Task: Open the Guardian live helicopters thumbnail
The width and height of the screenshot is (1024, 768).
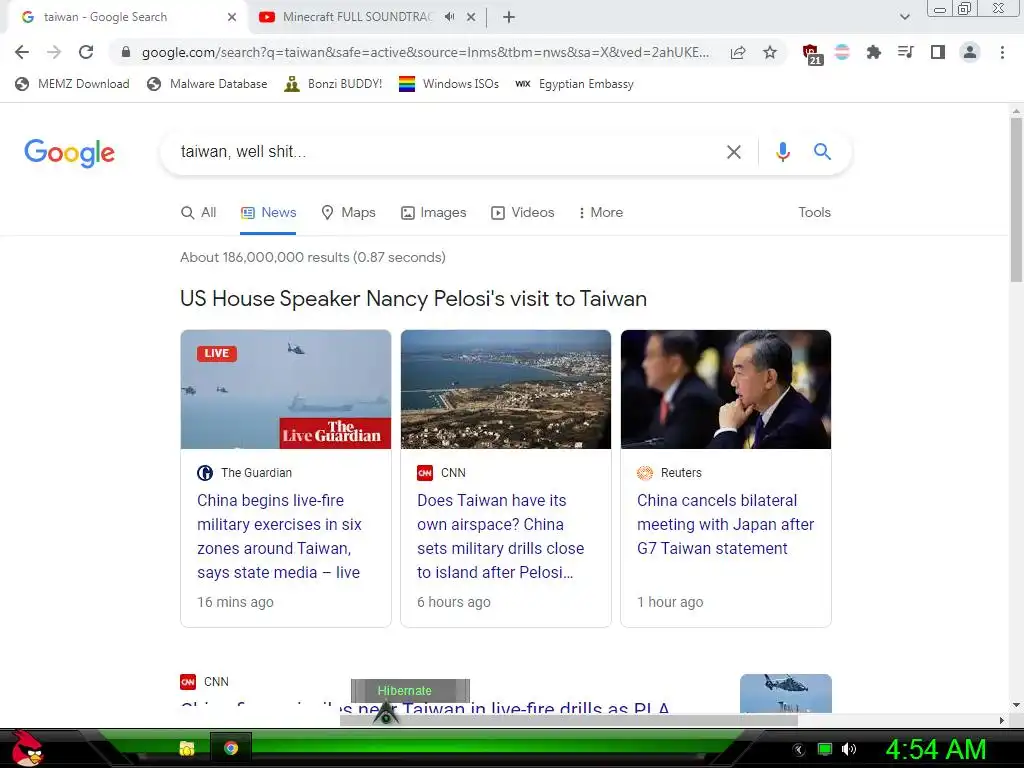Action: tap(286, 389)
